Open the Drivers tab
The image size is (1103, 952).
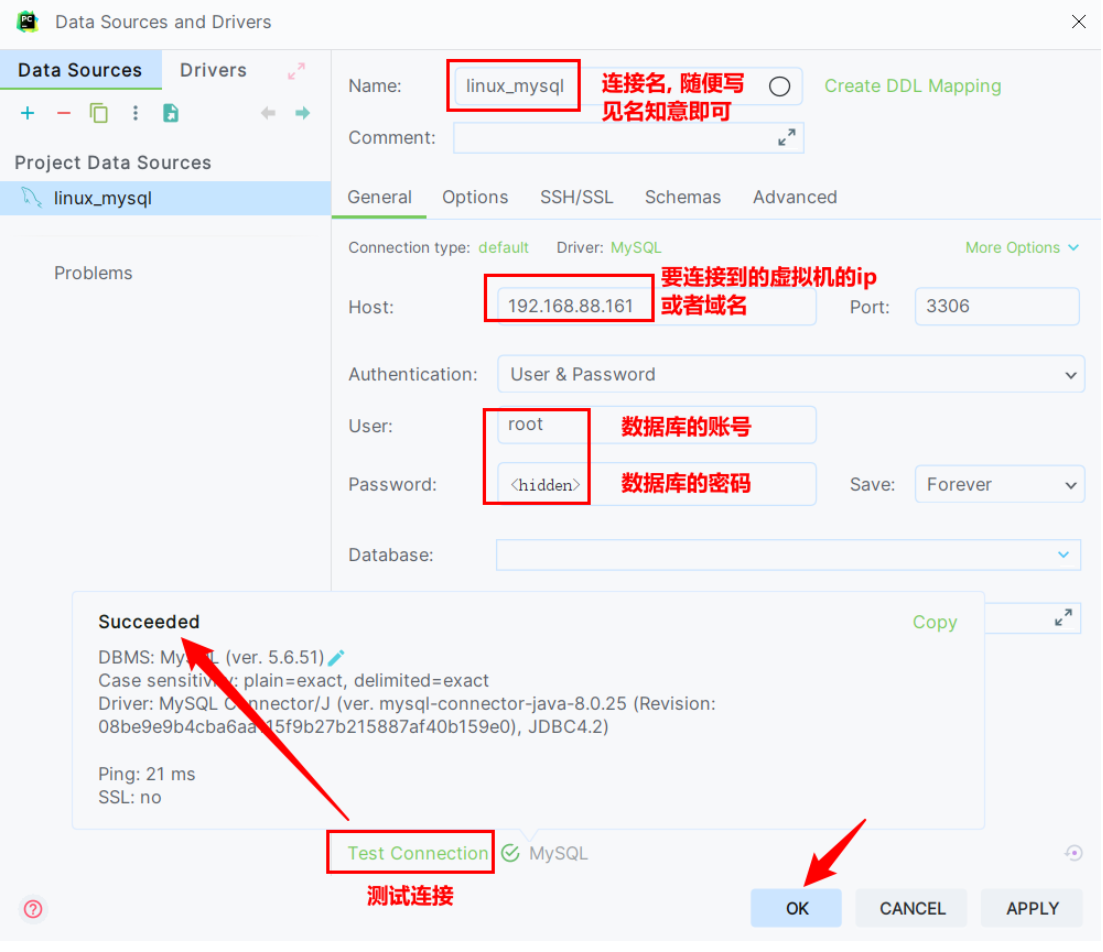pyautogui.click(x=212, y=70)
